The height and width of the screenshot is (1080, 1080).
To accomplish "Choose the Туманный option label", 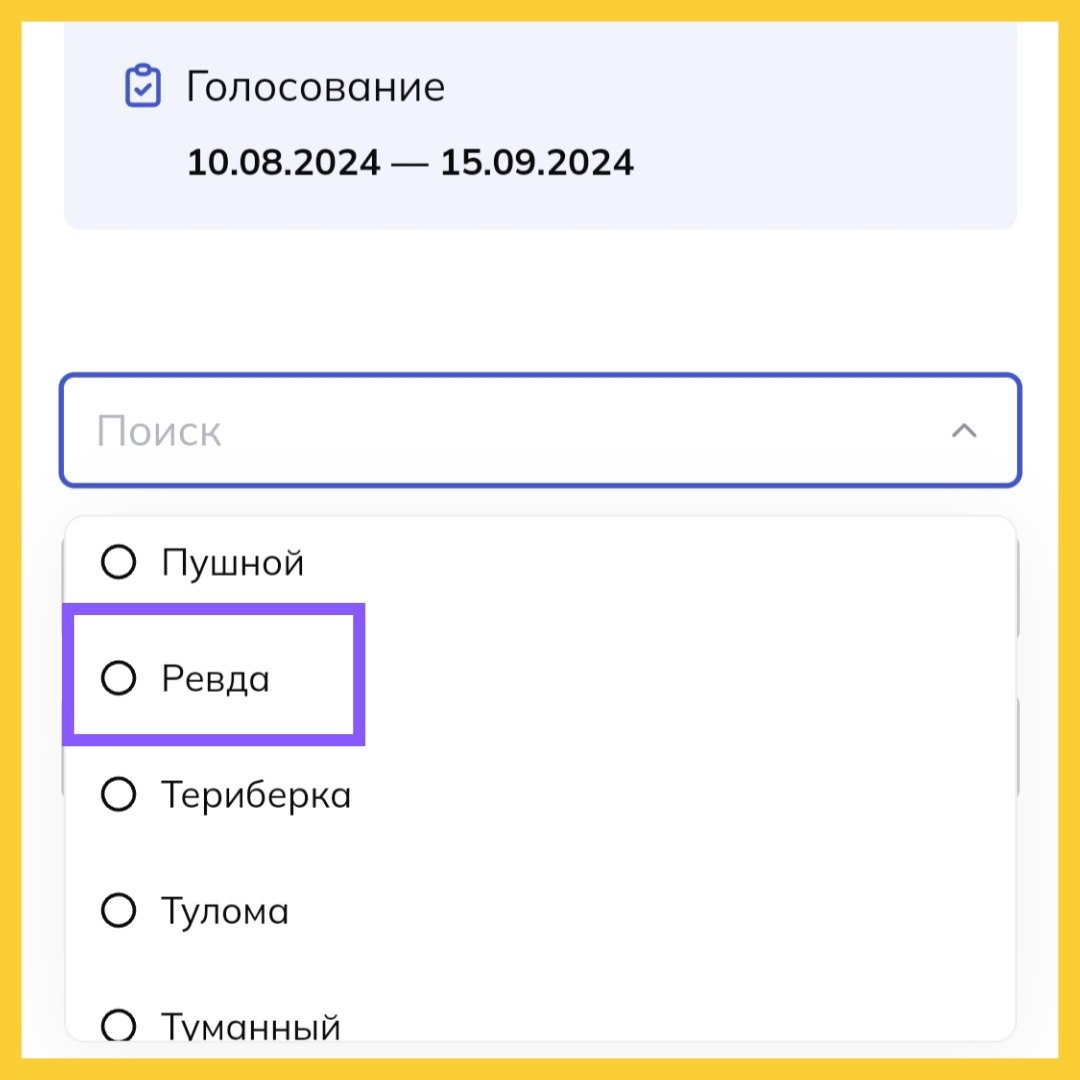I will tap(251, 1026).
